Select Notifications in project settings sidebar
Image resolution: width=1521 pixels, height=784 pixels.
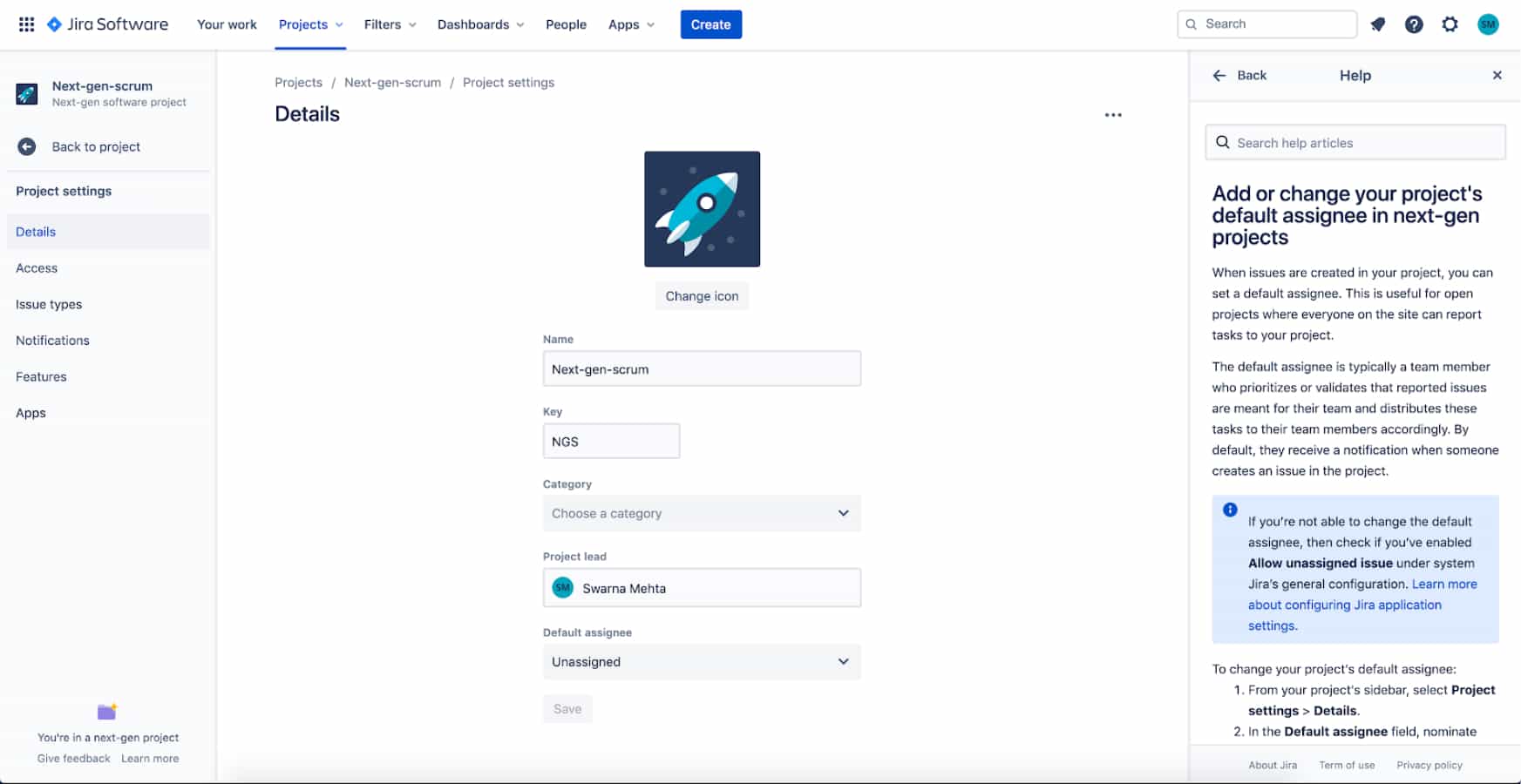(51, 340)
